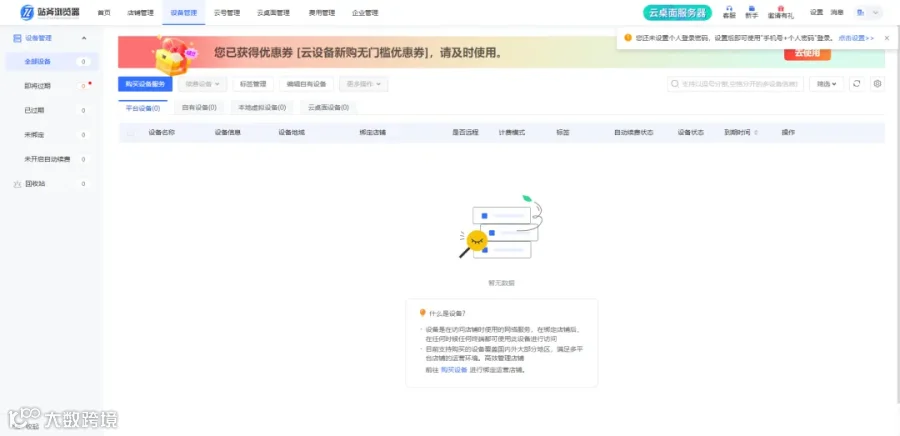This screenshot has height=436, width=900.
Task: Switch to 自有设备(0) tab
Action: (199, 107)
